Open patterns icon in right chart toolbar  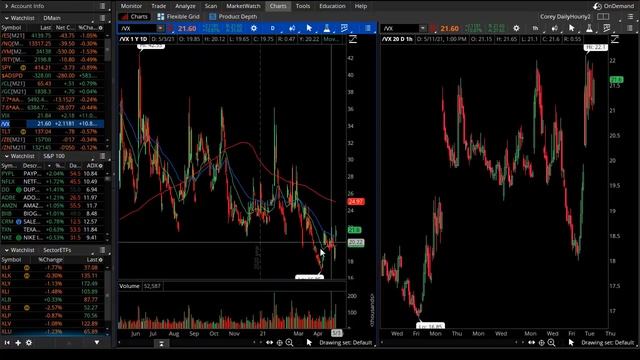point(607,28)
